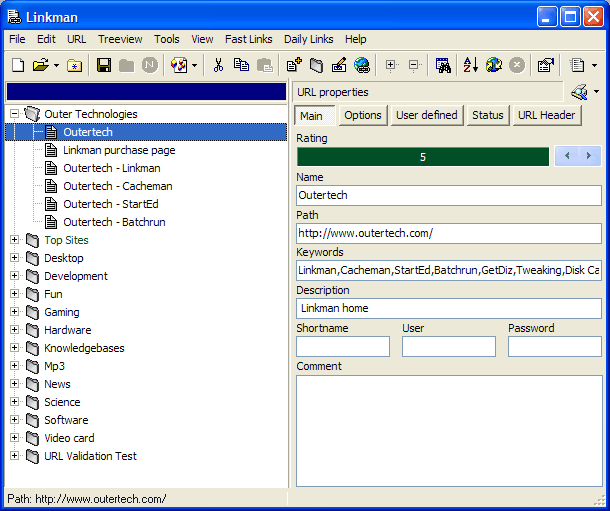Open the dropdown arrow at panel header's right end
The width and height of the screenshot is (610, 511).
coord(596,92)
